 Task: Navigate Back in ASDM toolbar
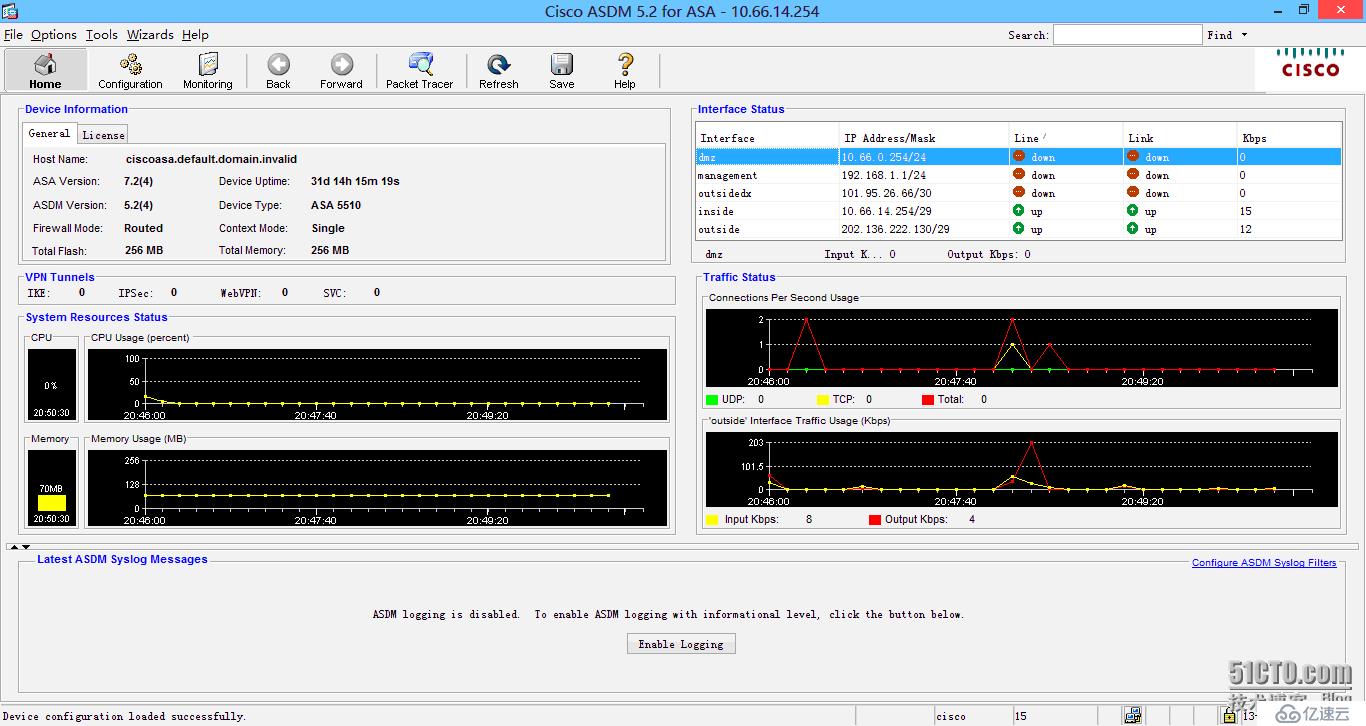click(278, 70)
